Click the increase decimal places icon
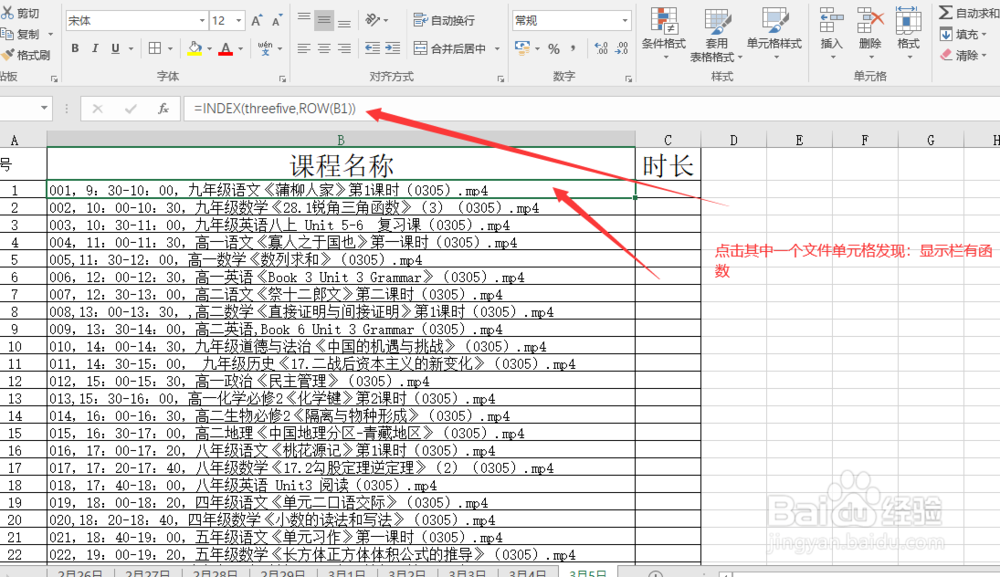The width and height of the screenshot is (1000, 577). coord(601,48)
